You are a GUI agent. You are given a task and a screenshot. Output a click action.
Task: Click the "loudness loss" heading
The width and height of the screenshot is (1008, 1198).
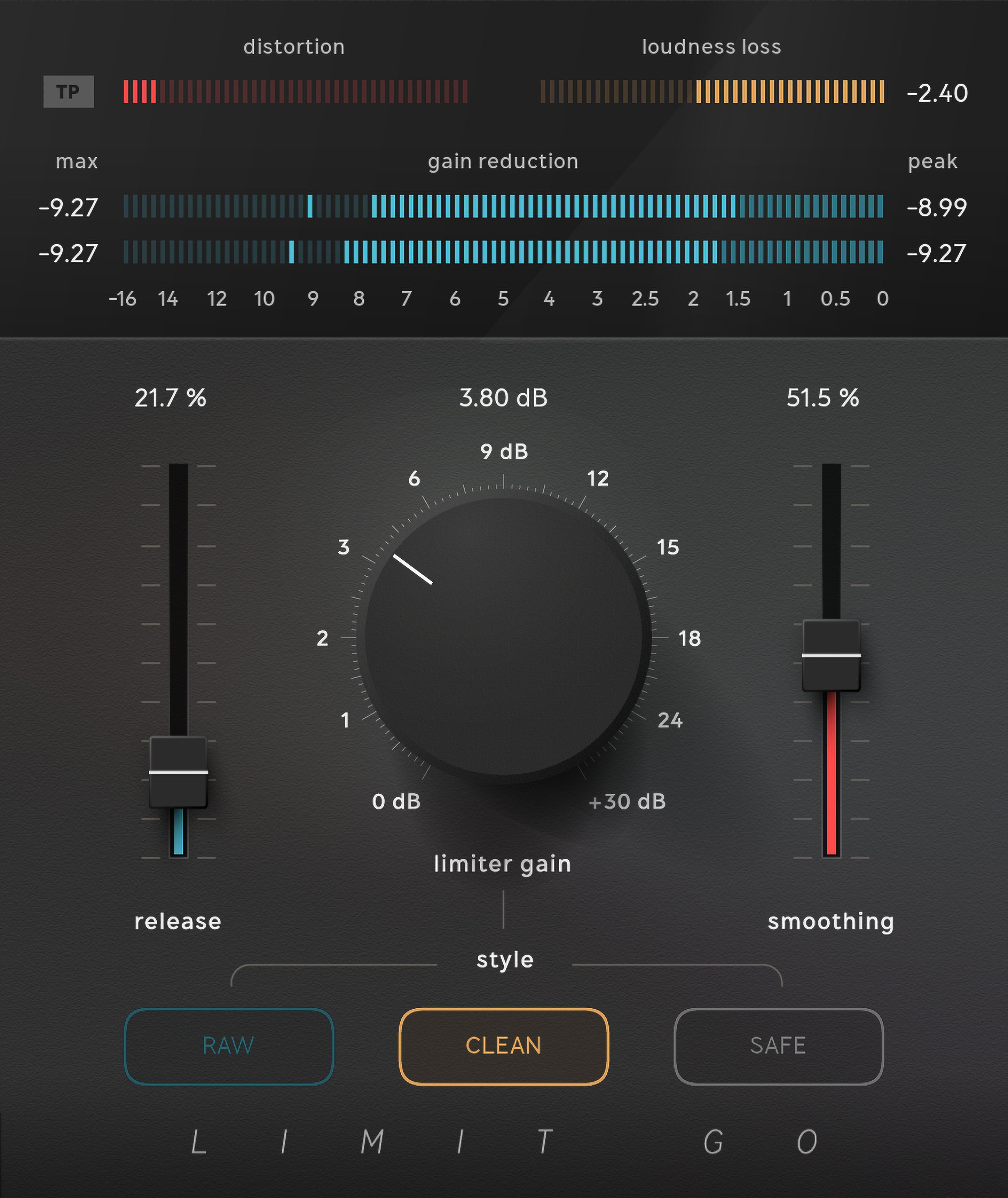(711, 47)
